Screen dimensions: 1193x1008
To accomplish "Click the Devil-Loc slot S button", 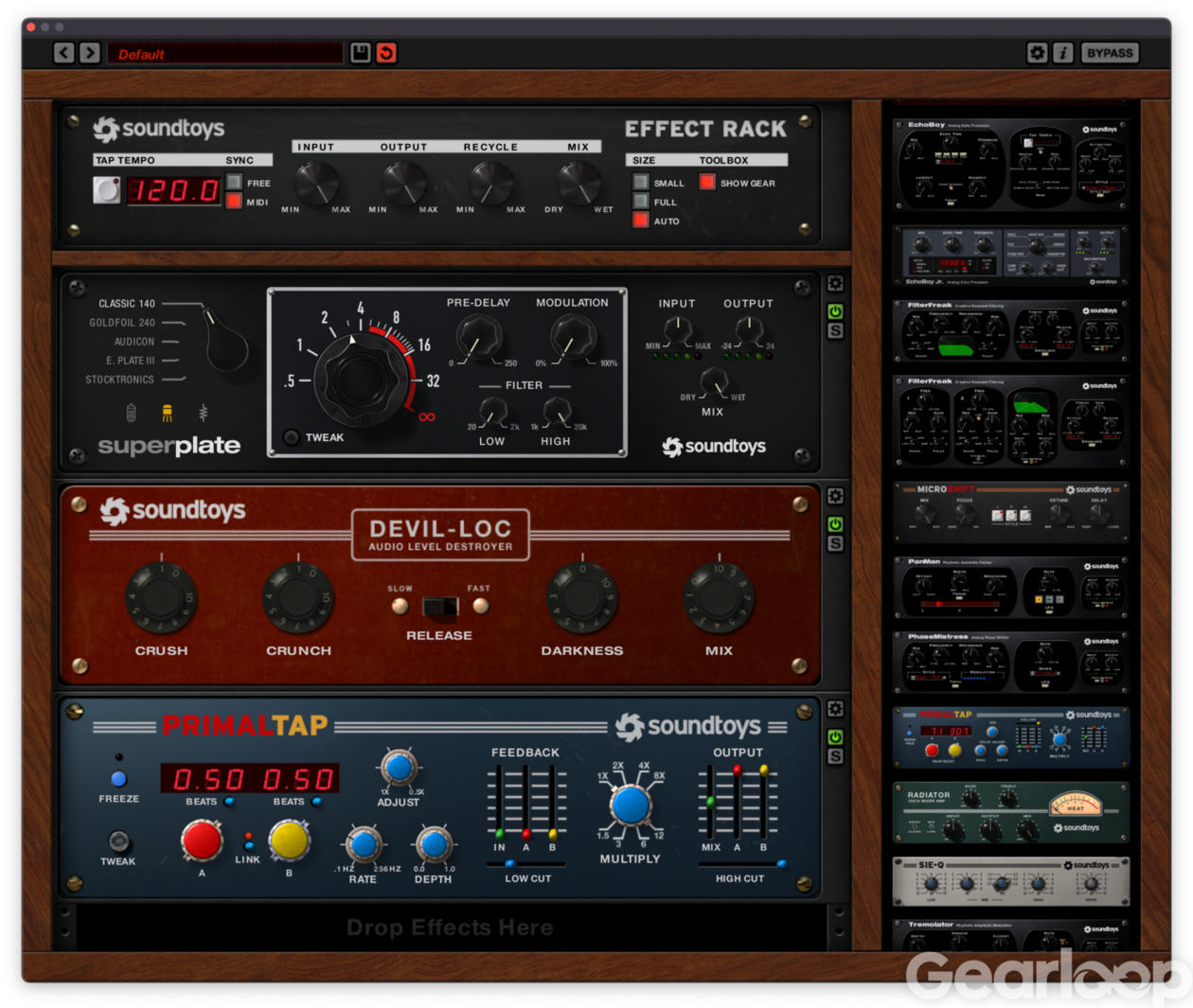I will pos(835,544).
